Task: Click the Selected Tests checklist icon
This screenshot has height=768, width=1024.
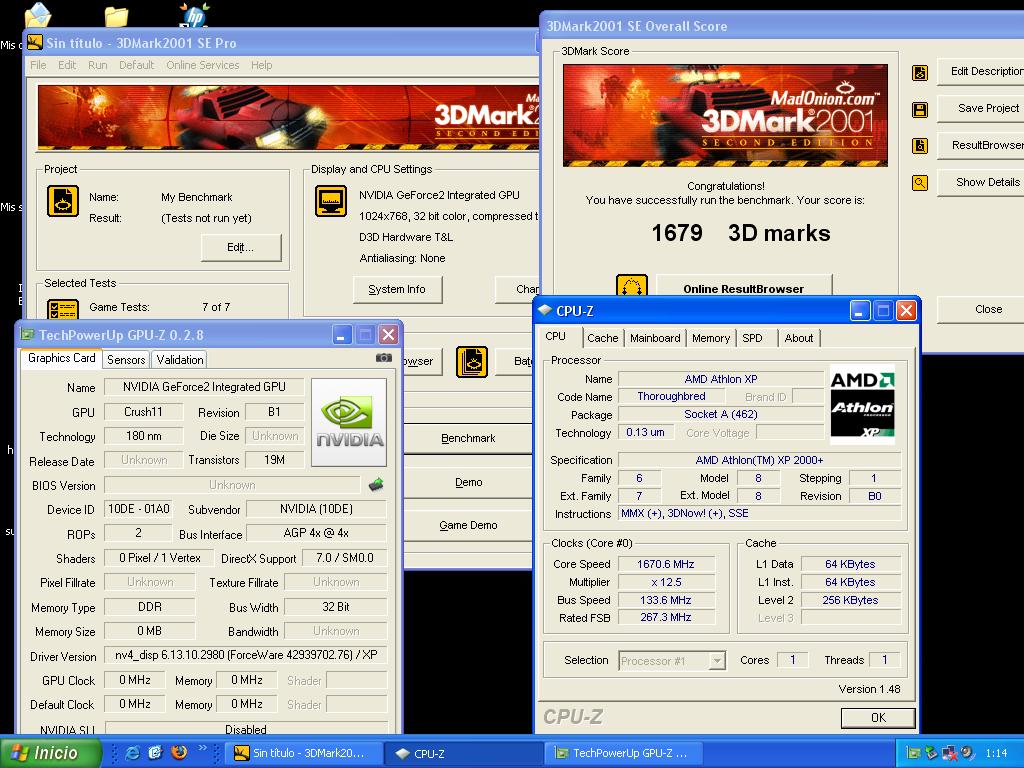Action: click(x=63, y=309)
